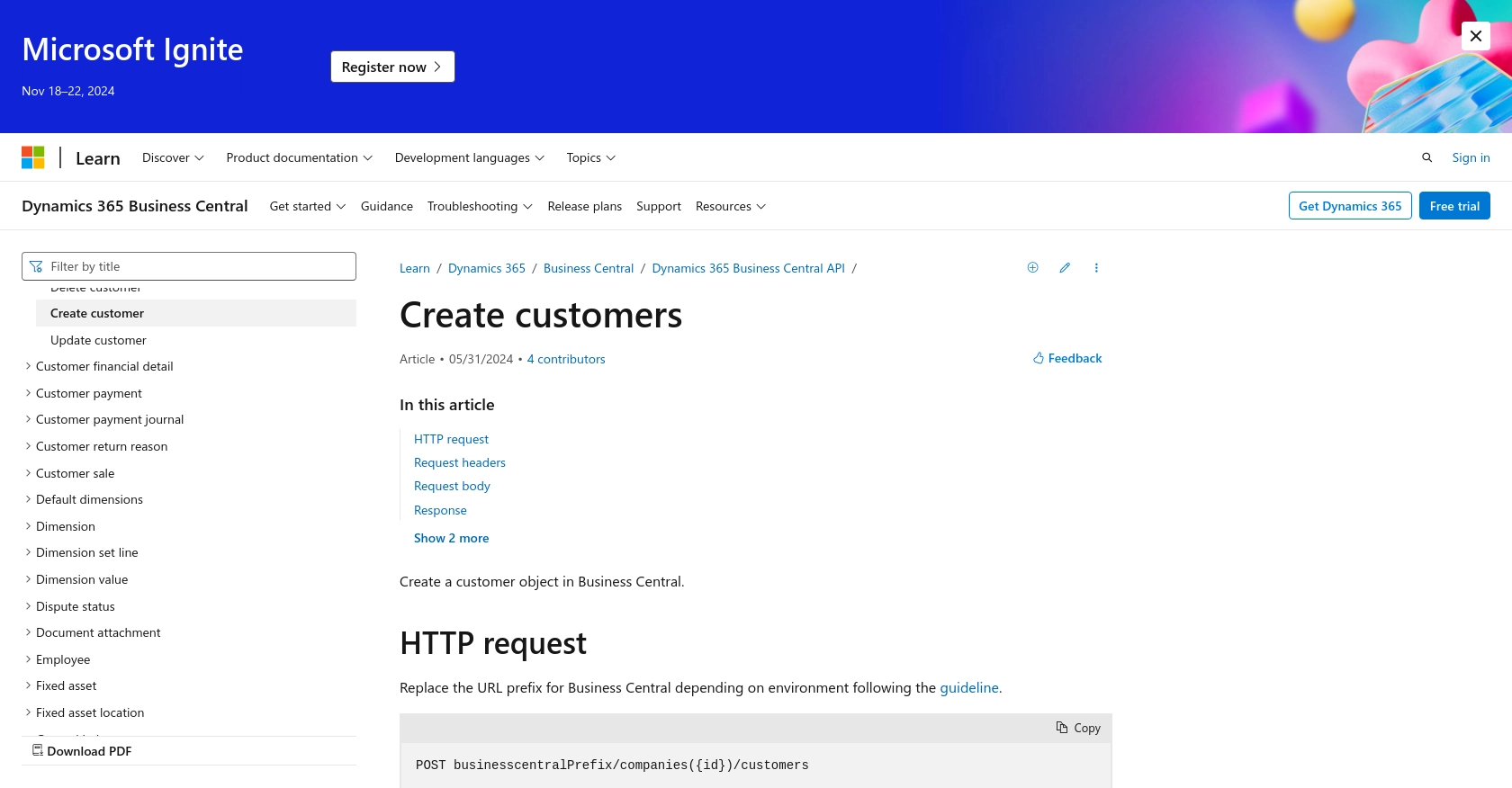Open the Get started dropdown
Screen dimensions: 1512x788
tap(308, 206)
